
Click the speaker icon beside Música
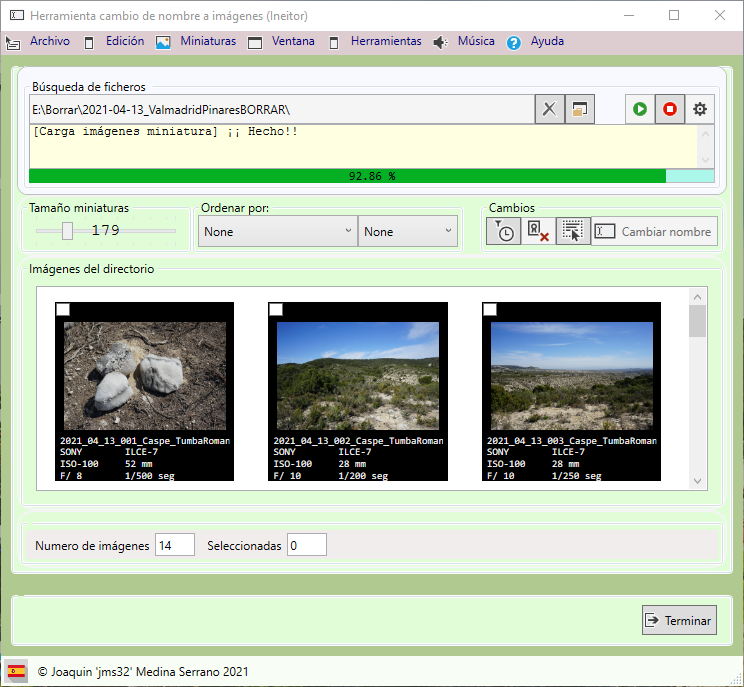click(440, 43)
